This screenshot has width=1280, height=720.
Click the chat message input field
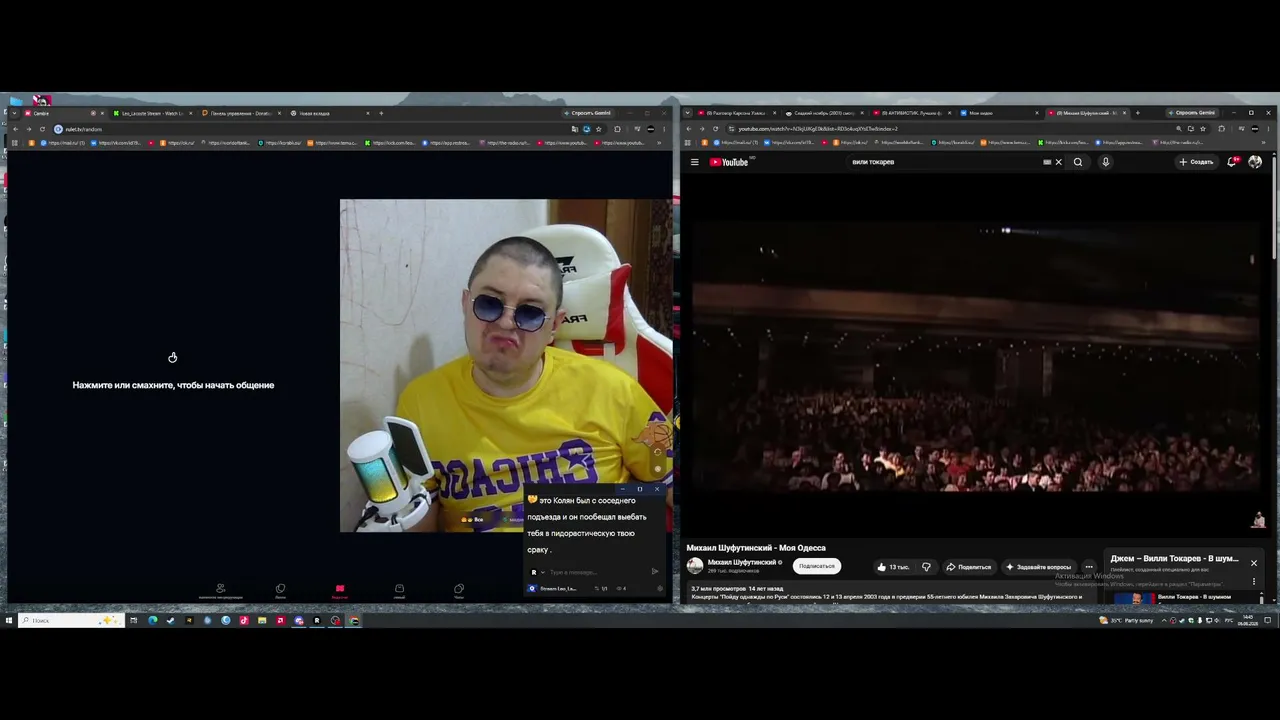tap(598, 572)
